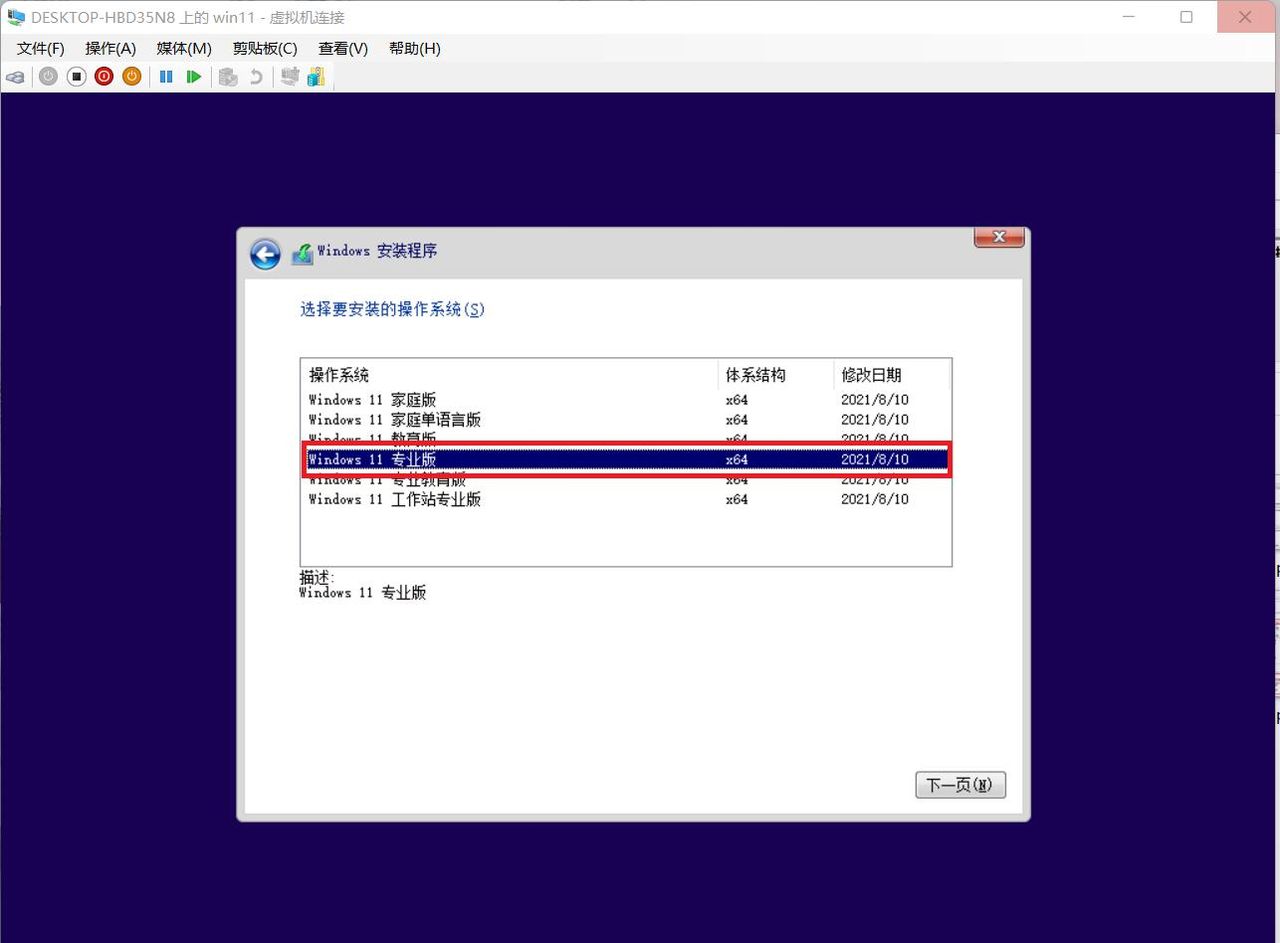Click the last toolbar icon on the right
This screenshot has height=943, width=1280.
coord(316,77)
